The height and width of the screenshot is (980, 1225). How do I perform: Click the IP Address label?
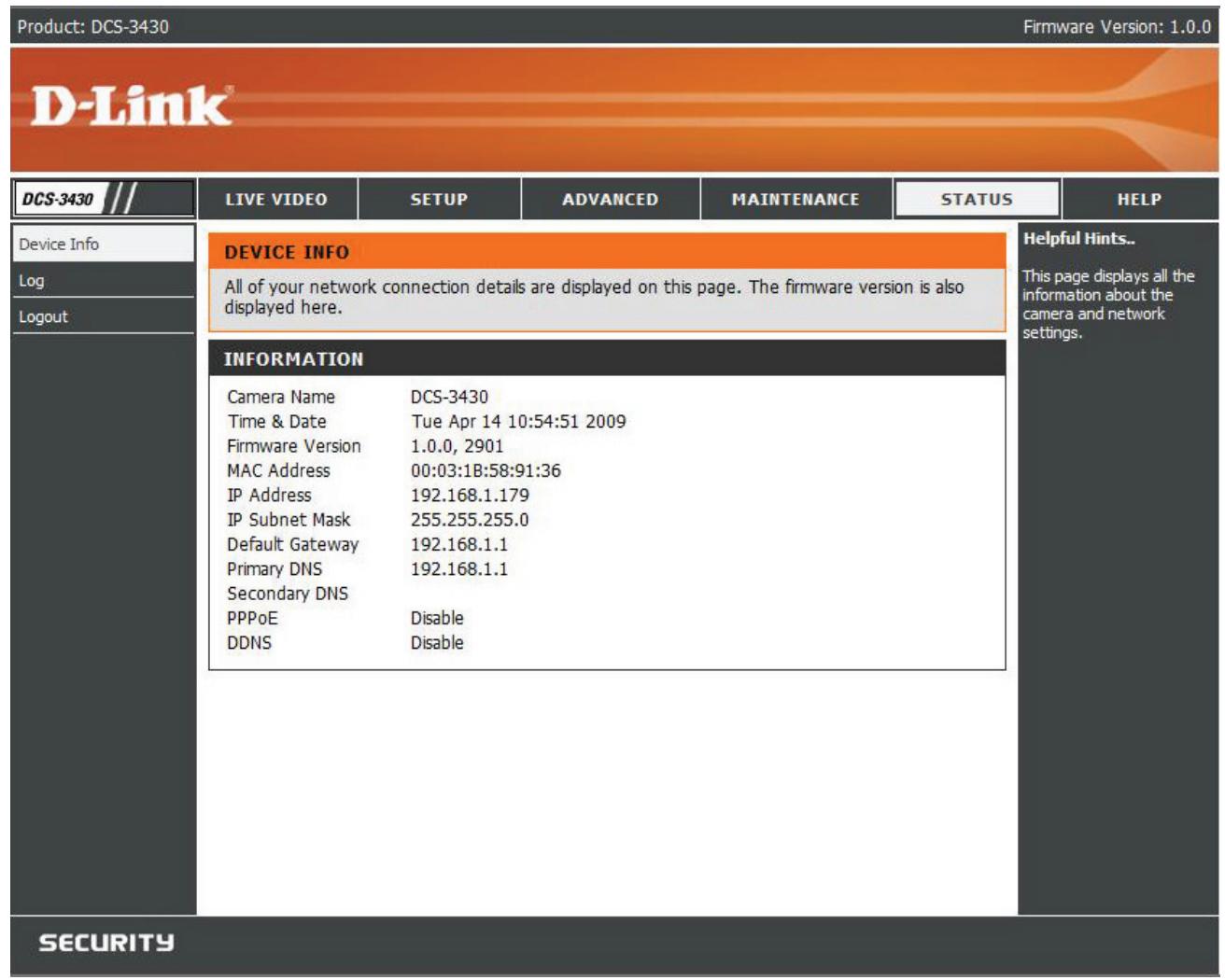[x=269, y=495]
